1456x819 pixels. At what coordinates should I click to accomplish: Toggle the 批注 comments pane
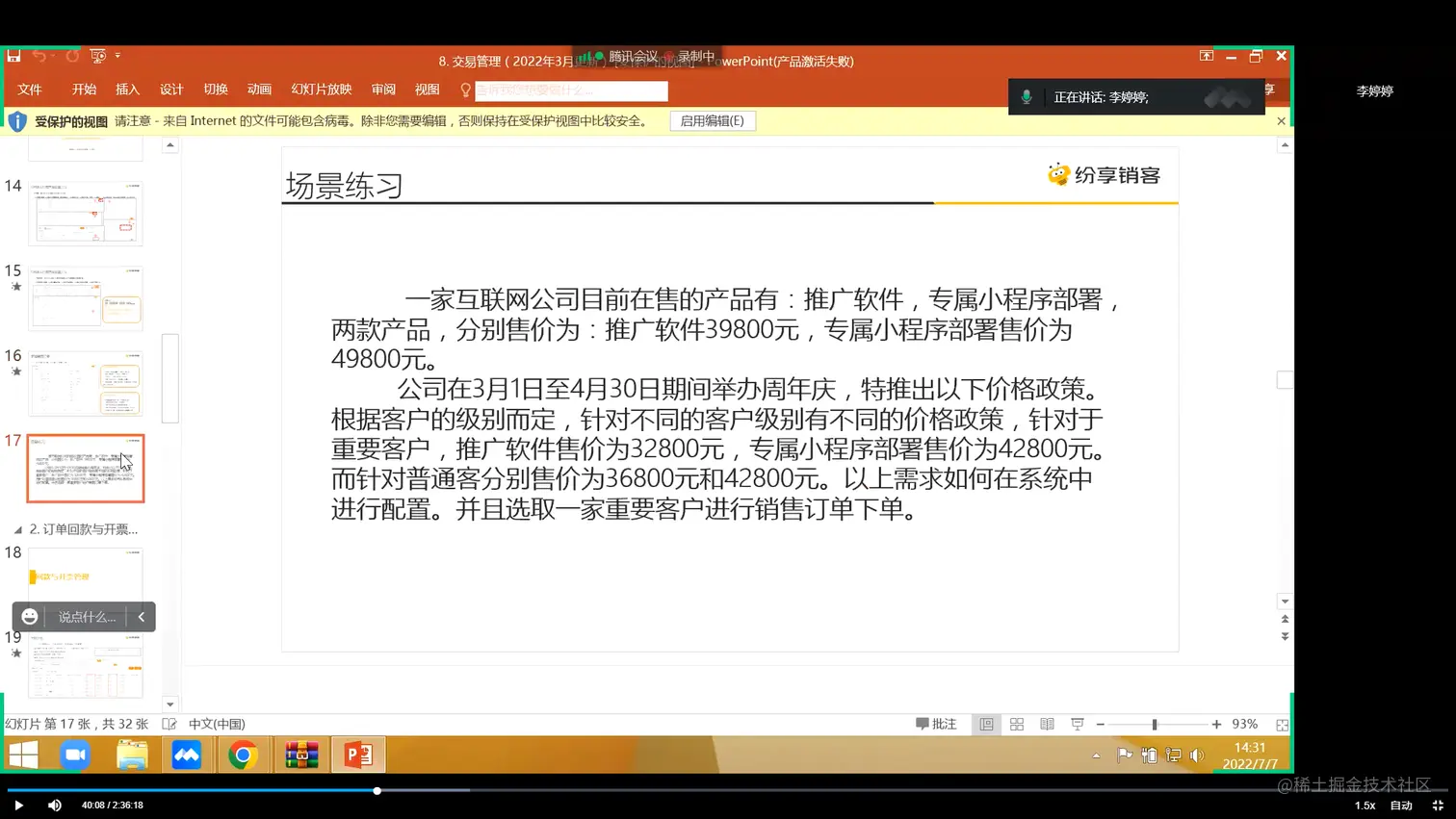click(936, 724)
